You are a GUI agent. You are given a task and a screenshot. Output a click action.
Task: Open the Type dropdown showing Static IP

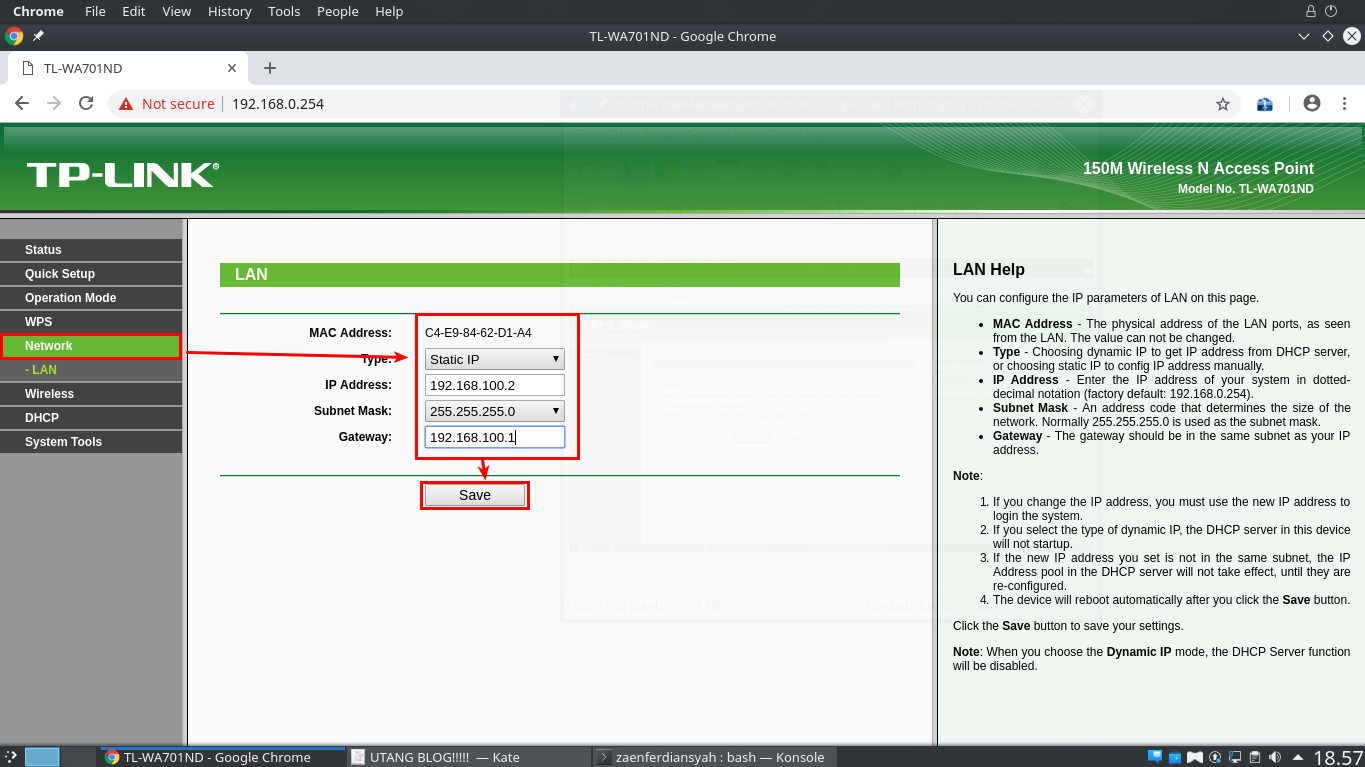[494, 358]
